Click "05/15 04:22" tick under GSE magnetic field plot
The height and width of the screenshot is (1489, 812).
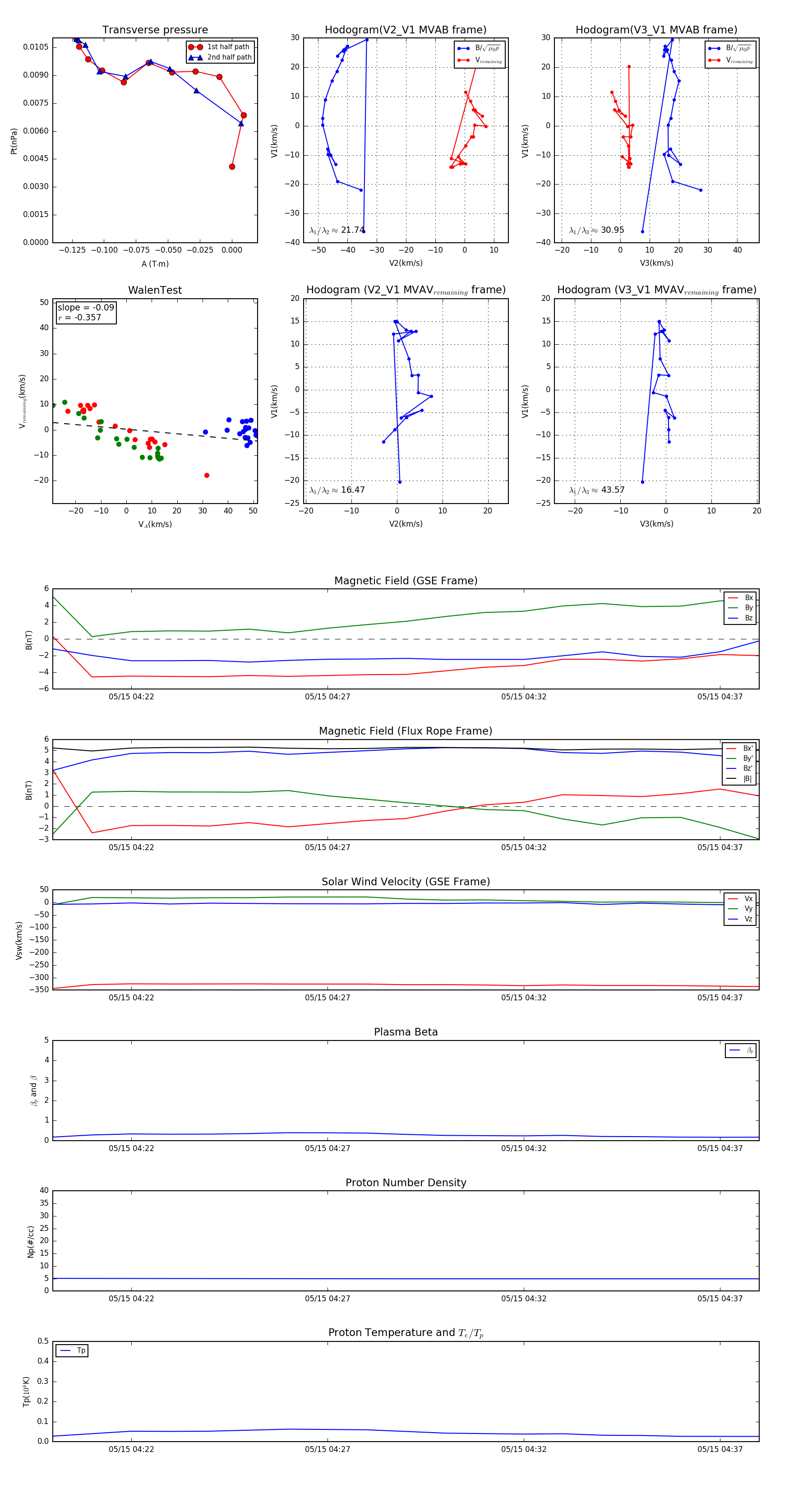click(x=131, y=697)
